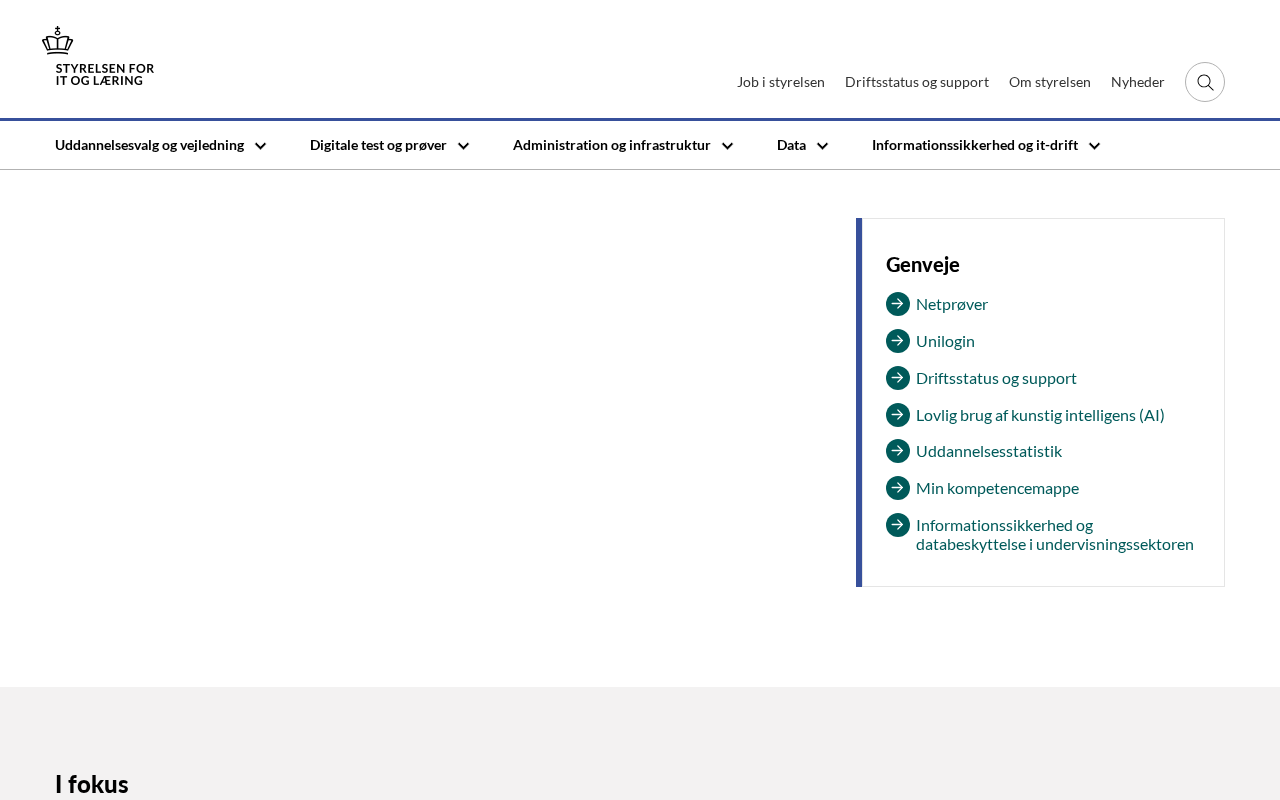The height and width of the screenshot is (800, 1280).
Task: Expand the Data menu chevron
Action: [x=823, y=146]
